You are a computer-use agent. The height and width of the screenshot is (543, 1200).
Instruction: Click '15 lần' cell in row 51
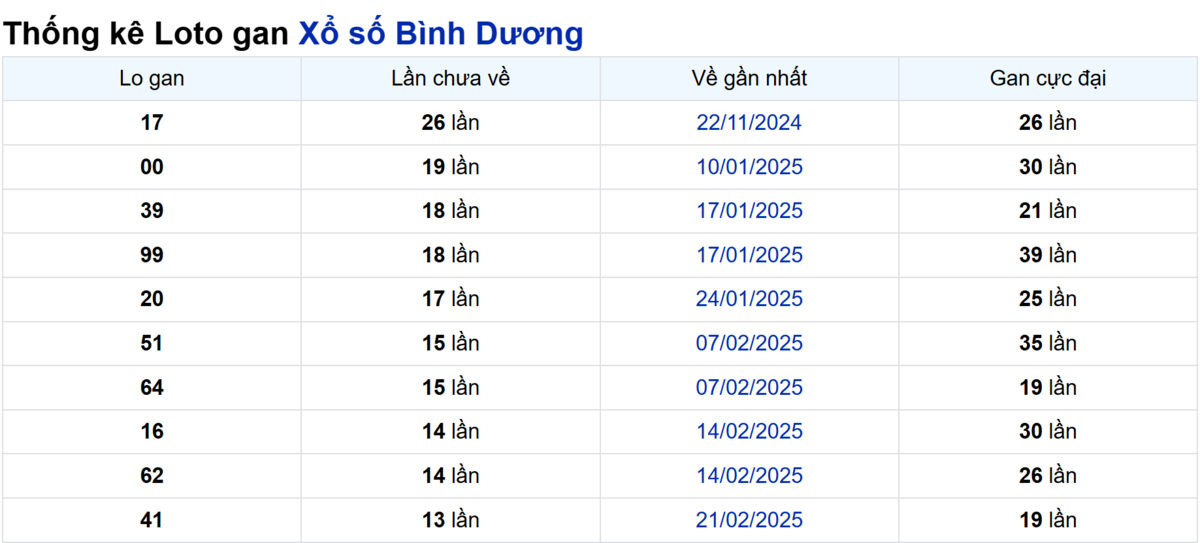click(451, 343)
